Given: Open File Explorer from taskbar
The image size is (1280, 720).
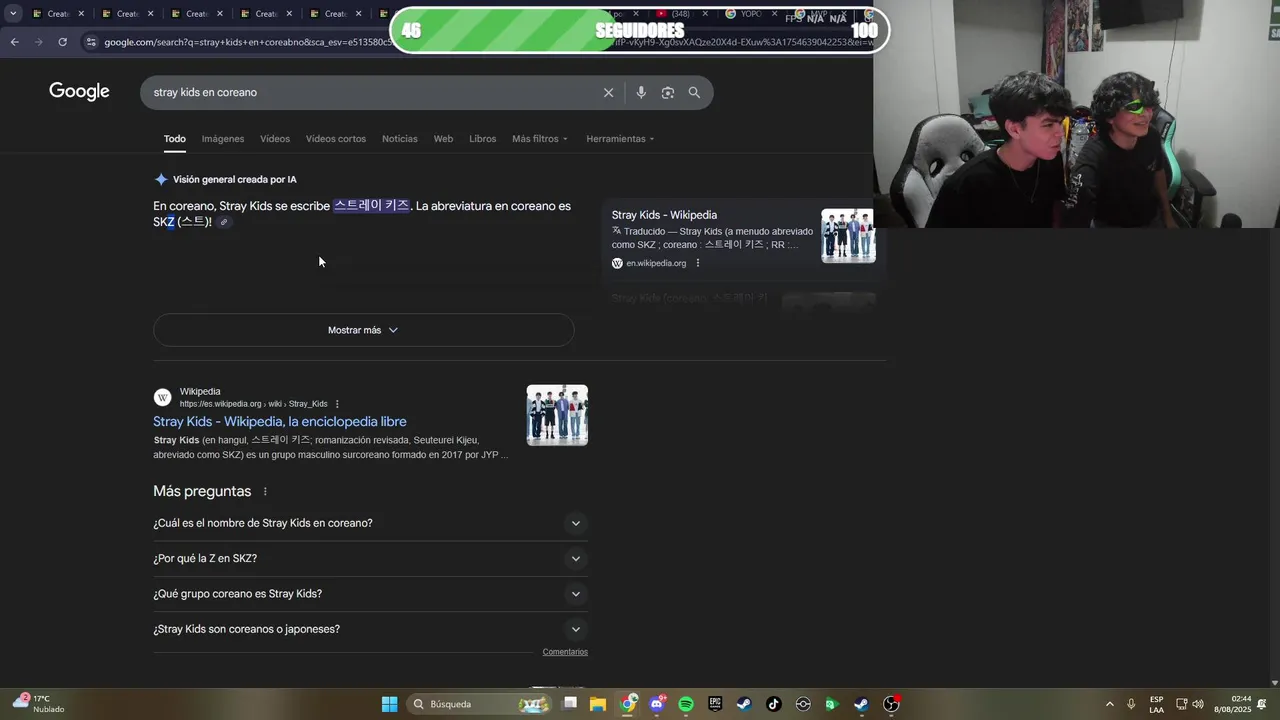Looking at the screenshot, I should 598,704.
